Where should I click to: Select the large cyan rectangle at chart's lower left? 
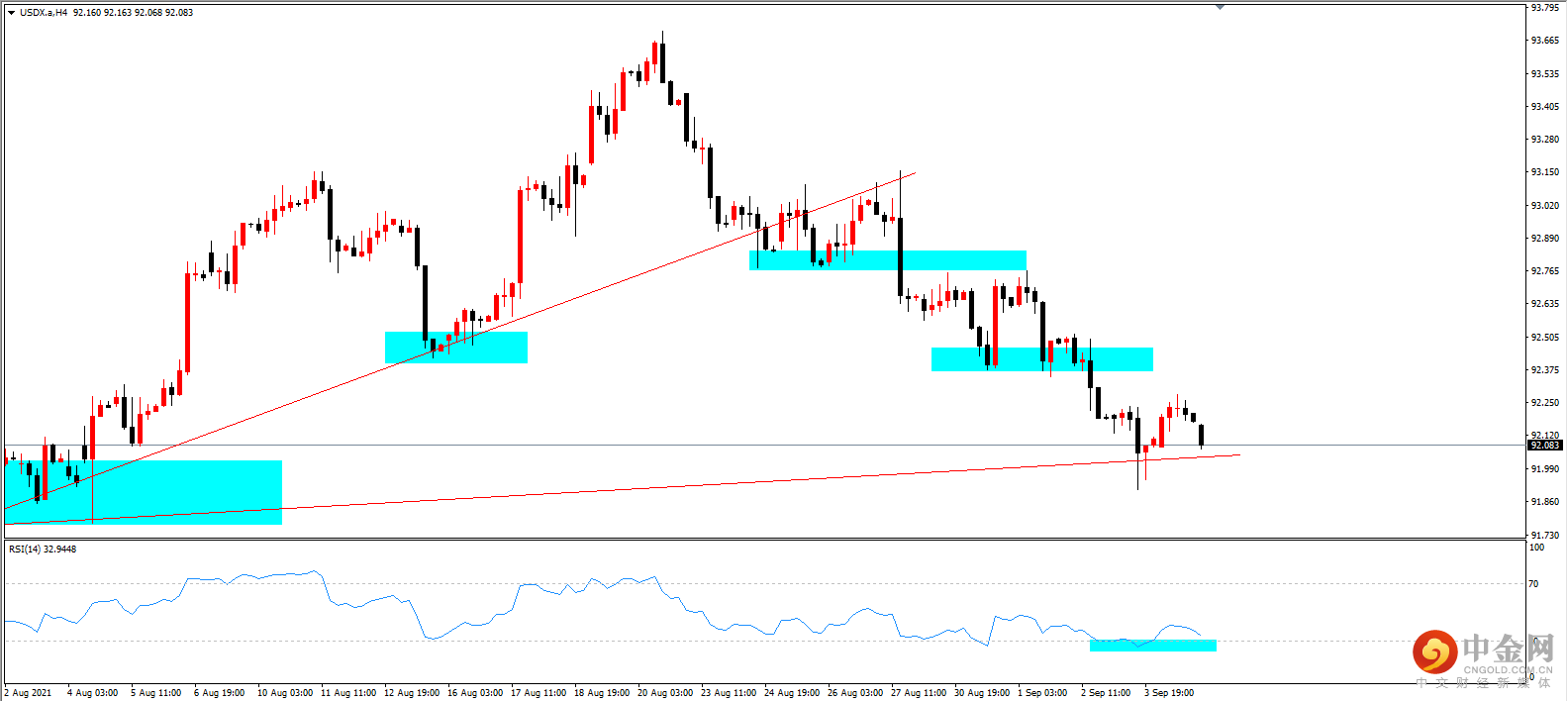(144, 492)
